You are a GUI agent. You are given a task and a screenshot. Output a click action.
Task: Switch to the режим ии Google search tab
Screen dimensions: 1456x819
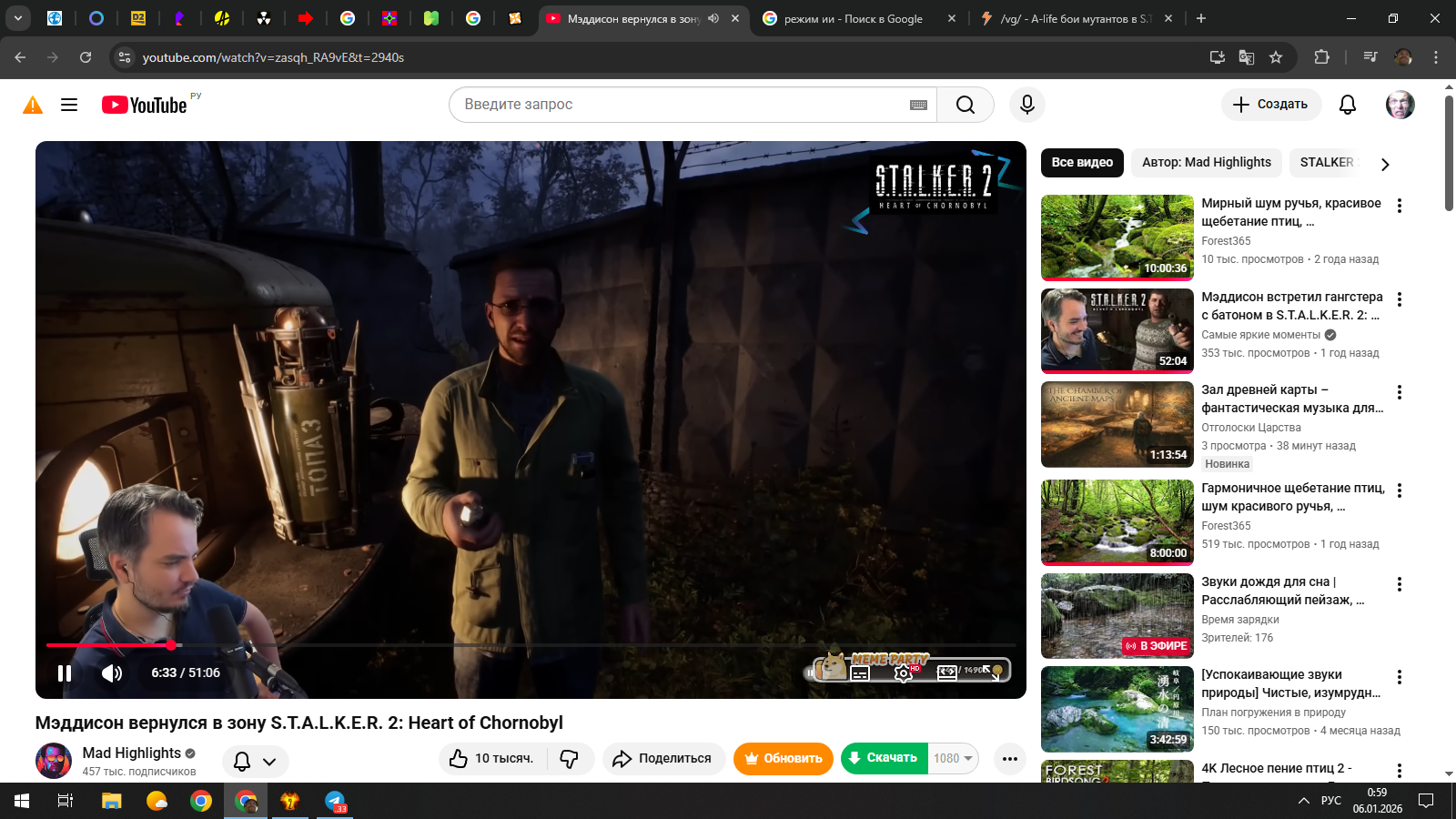point(859,18)
